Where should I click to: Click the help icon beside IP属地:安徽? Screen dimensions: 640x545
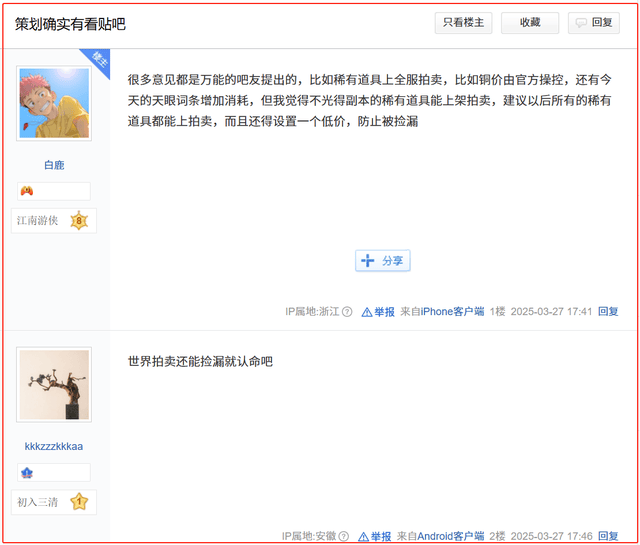point(344,536)
